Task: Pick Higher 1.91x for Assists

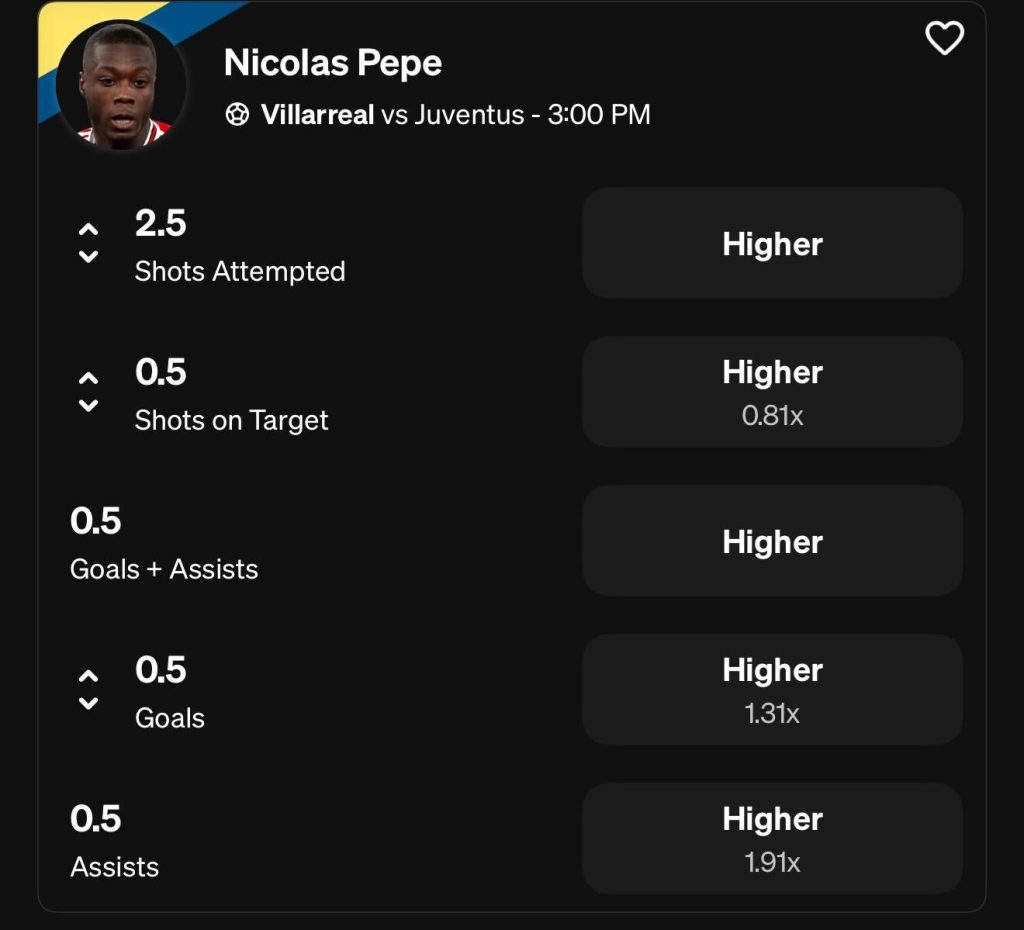Action: point(772,838)
